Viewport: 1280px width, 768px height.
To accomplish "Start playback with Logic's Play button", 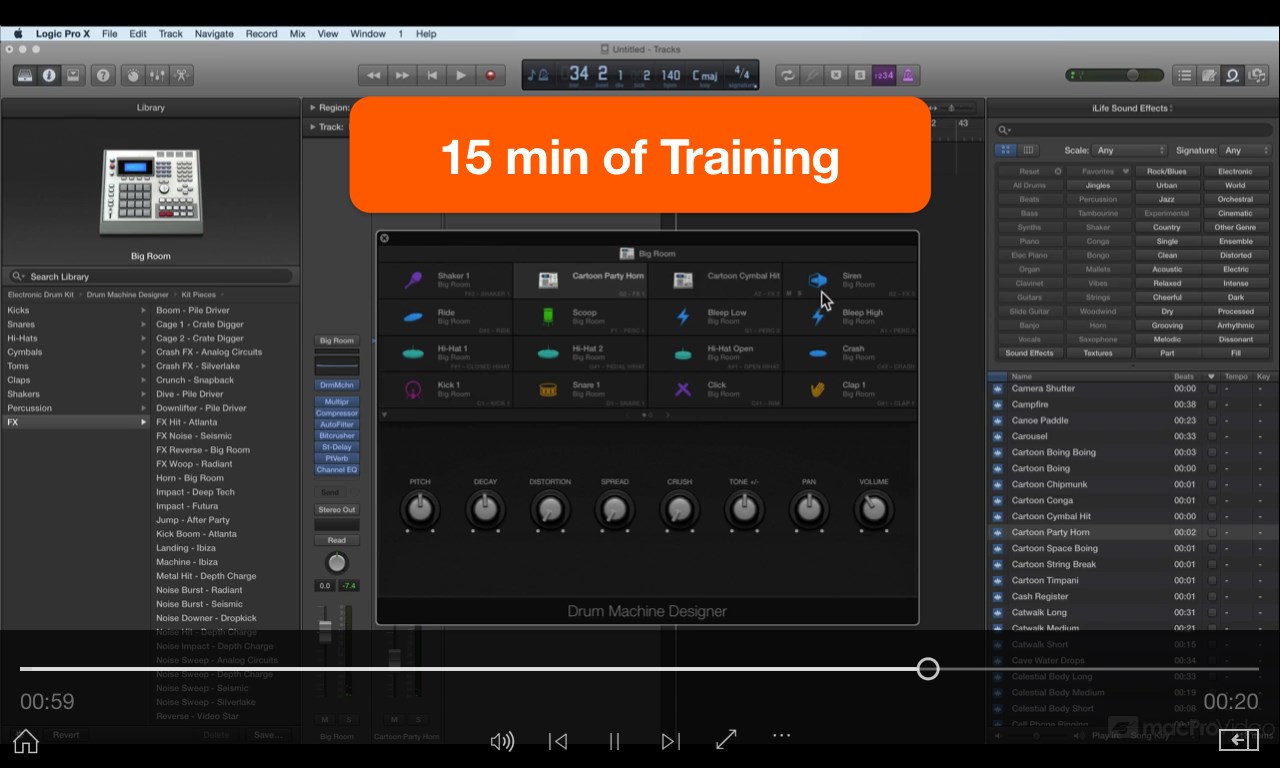I will (461, 75).
